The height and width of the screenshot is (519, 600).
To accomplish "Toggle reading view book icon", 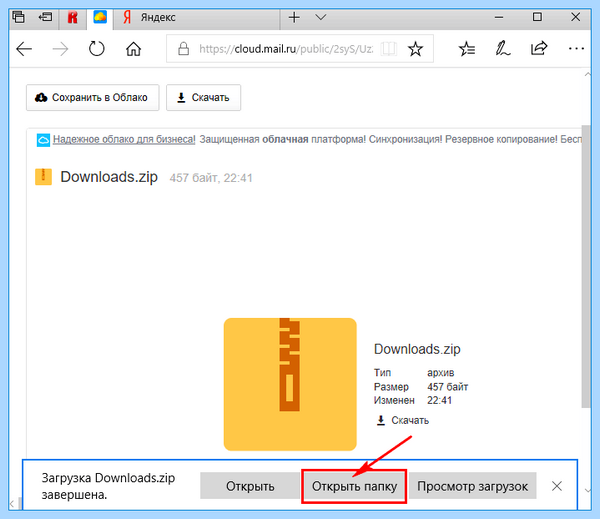I will tap(388, 49).
